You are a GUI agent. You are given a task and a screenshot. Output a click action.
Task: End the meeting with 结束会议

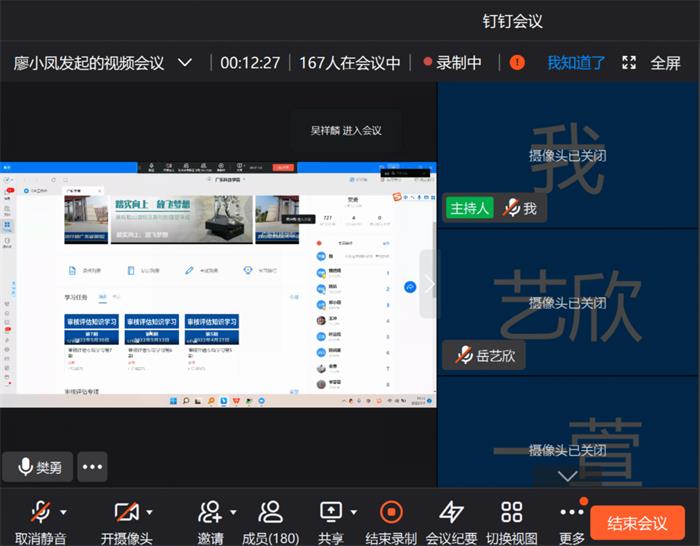(x=637, y=522)
